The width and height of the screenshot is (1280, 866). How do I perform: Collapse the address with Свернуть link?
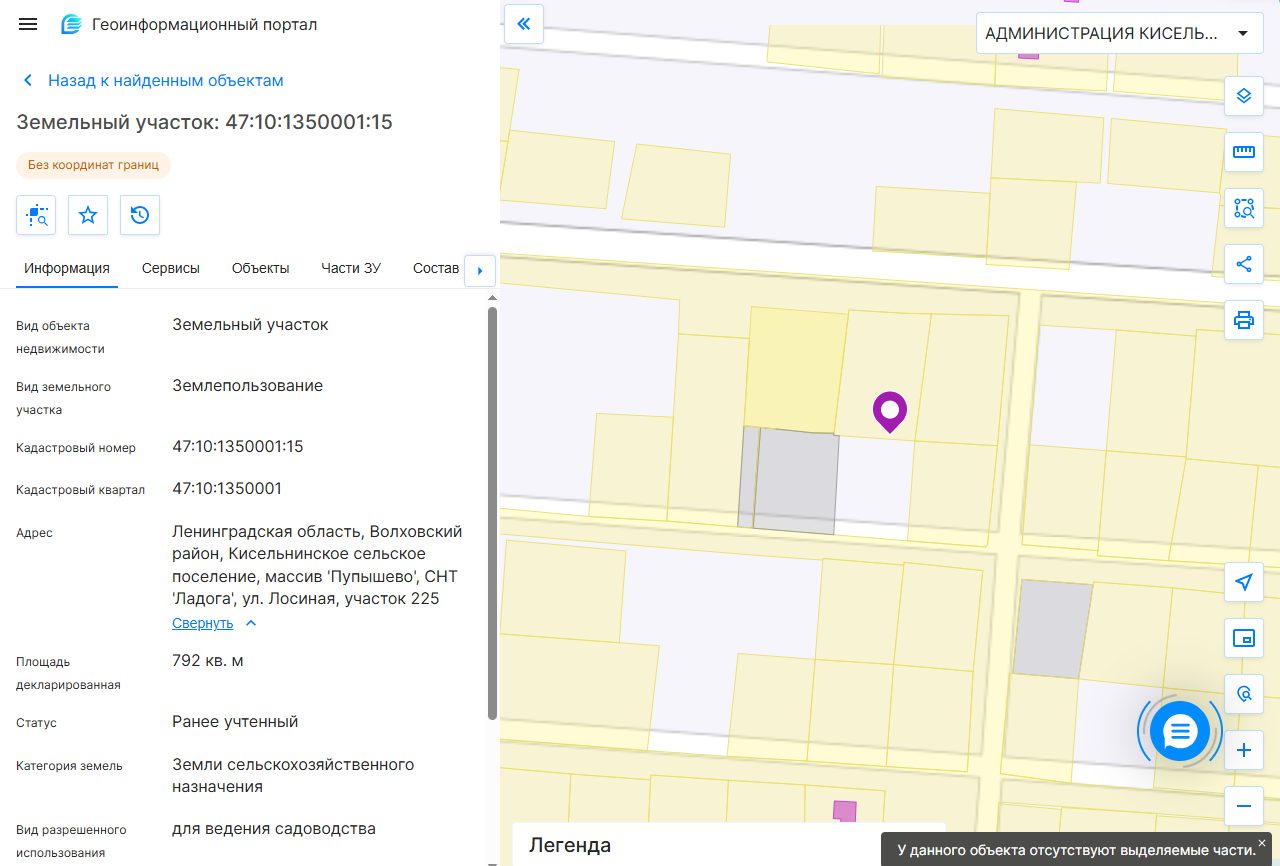click(203, 623)
